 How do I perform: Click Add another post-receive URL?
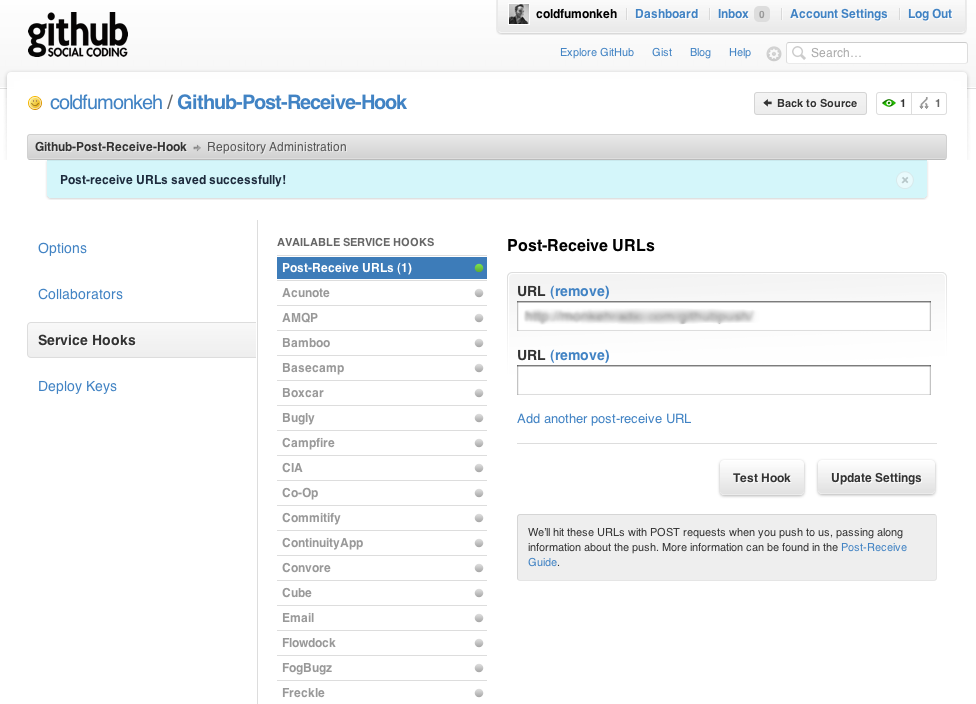[x=604, y=418]
